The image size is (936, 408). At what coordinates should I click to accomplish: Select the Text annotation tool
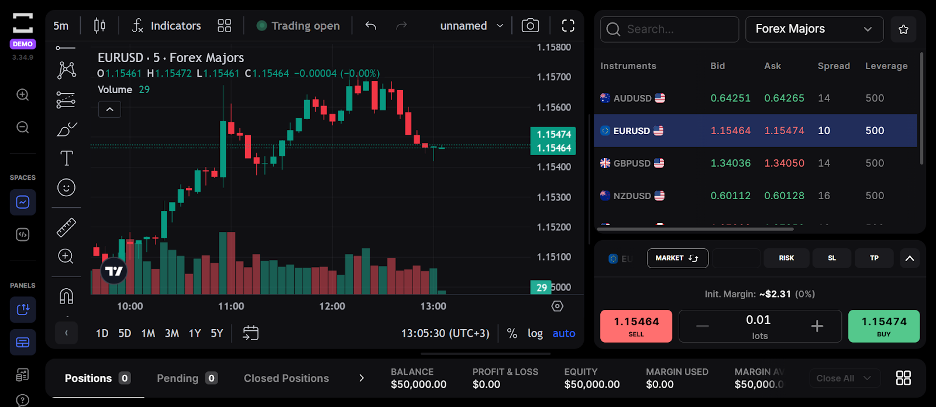tap(66, 158)
